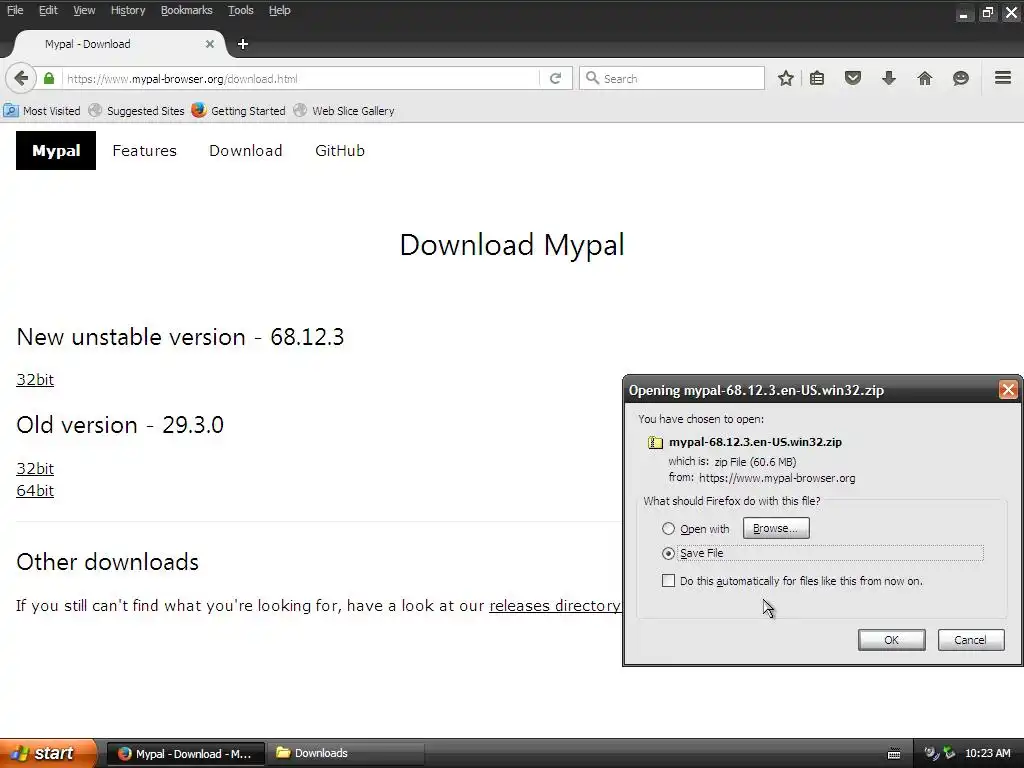The image size is (1024, 768).
Task: Open a new tab with plus icon
Action: [x=243, y=44]
